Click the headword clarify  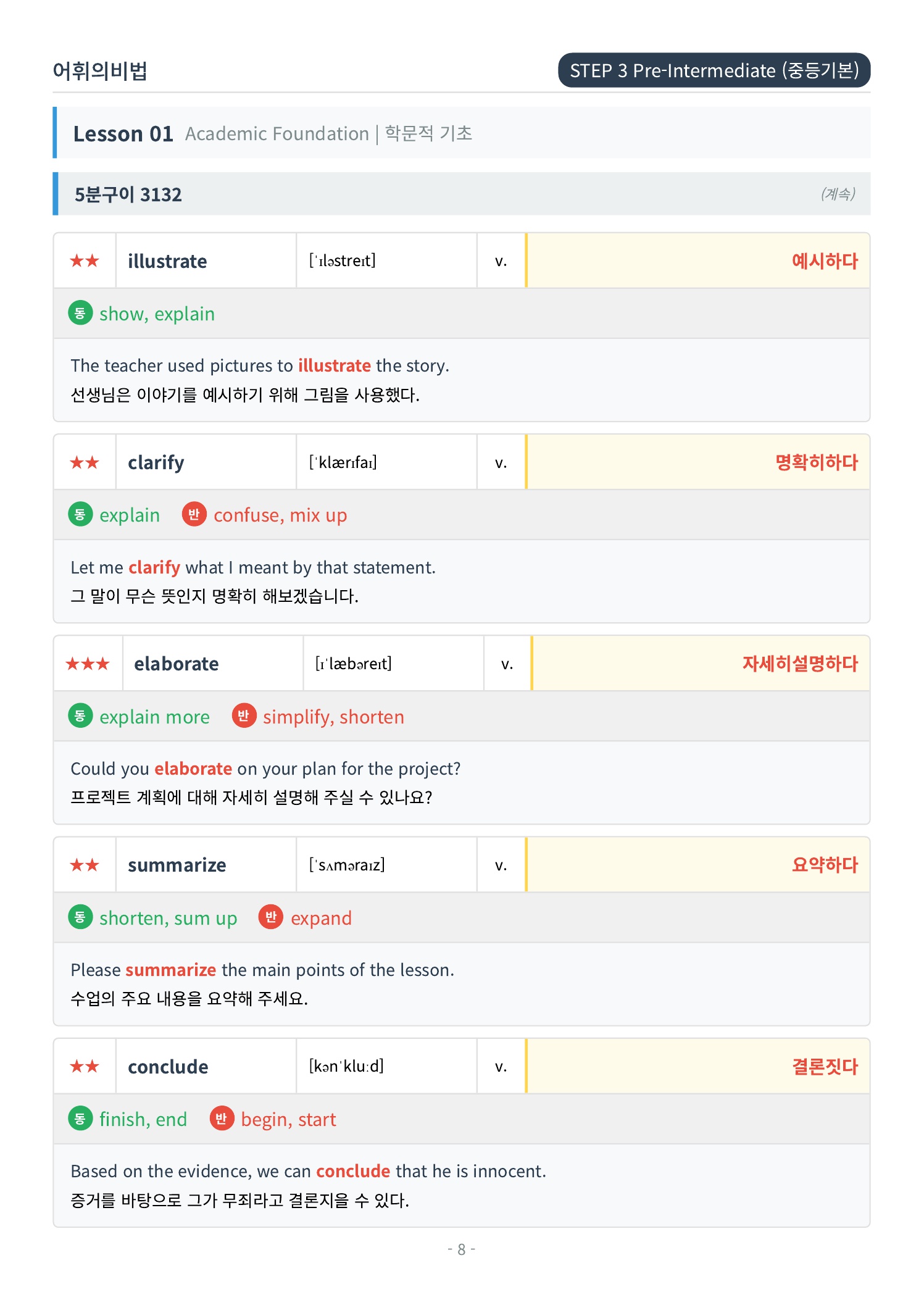(x=156, y=462)
